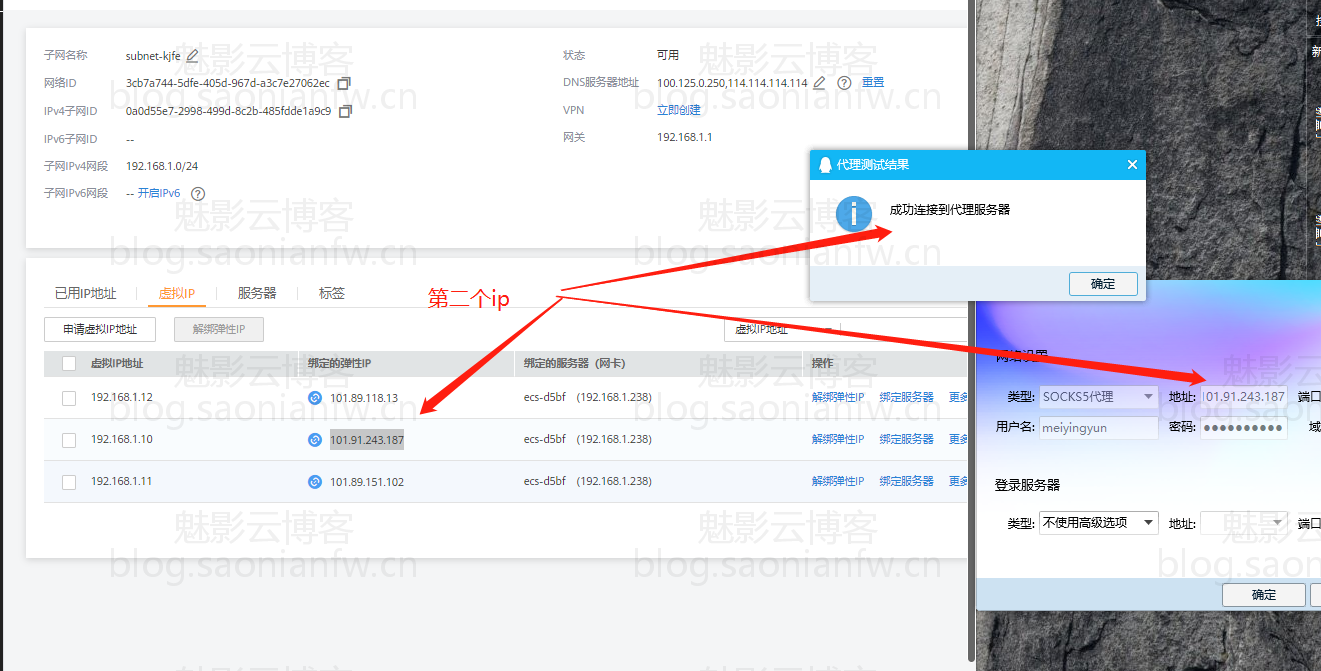
Task: Copy the network ID 3cb7a744 value
Action: 344,83
